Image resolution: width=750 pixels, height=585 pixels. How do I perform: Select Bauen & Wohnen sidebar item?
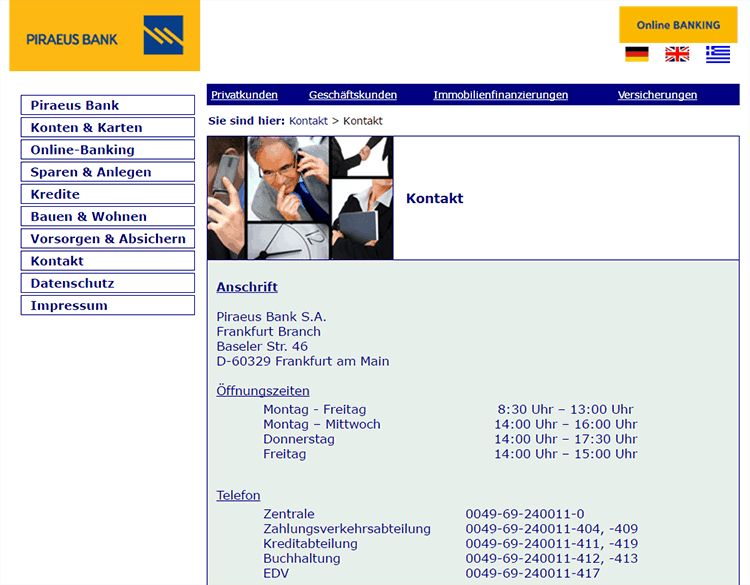pos(108,216)
